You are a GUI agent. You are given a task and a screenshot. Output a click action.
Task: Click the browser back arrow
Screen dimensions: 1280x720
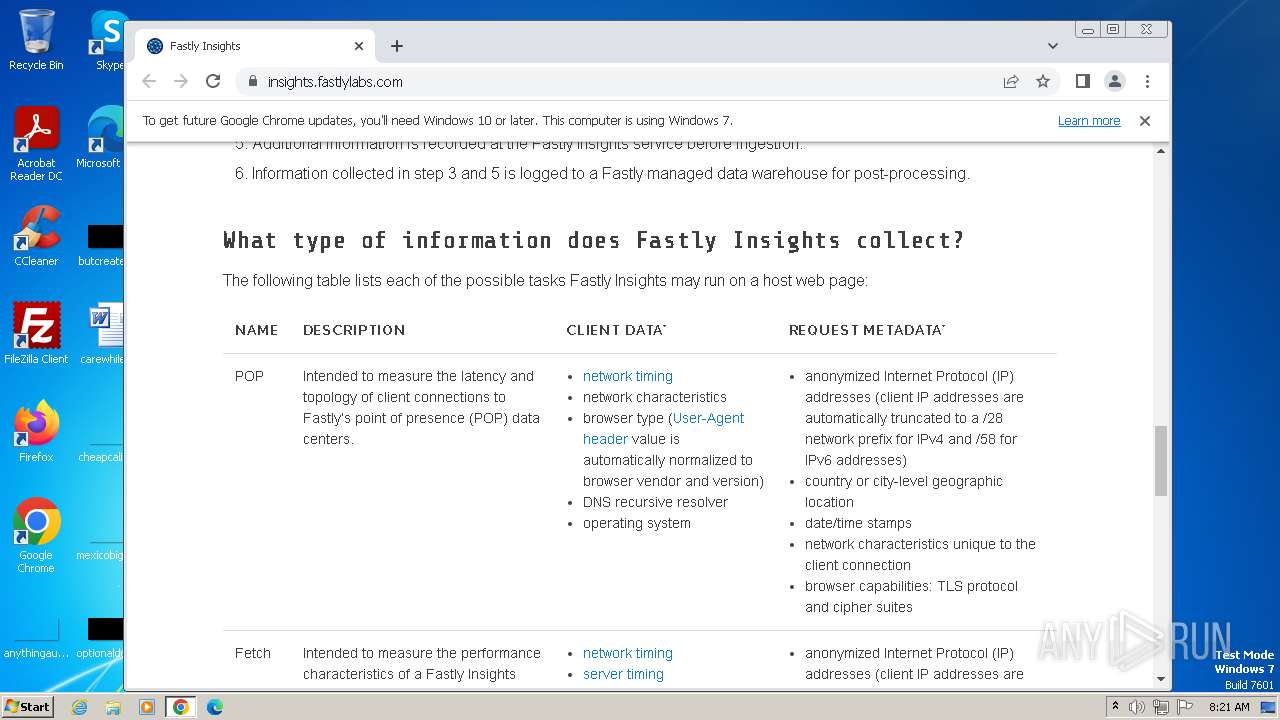pos(149,82)
